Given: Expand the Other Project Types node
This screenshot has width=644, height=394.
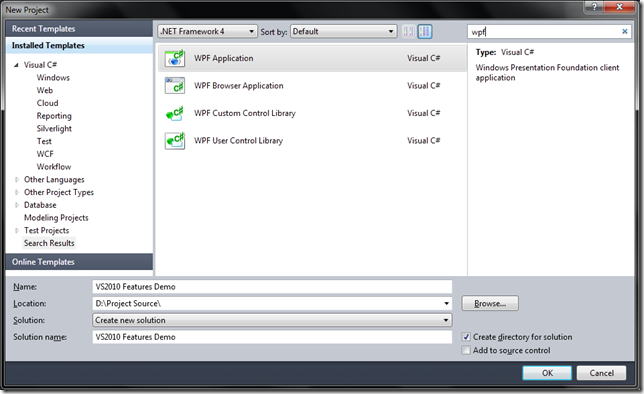Looking at the screenshot, I should point(16,192).
